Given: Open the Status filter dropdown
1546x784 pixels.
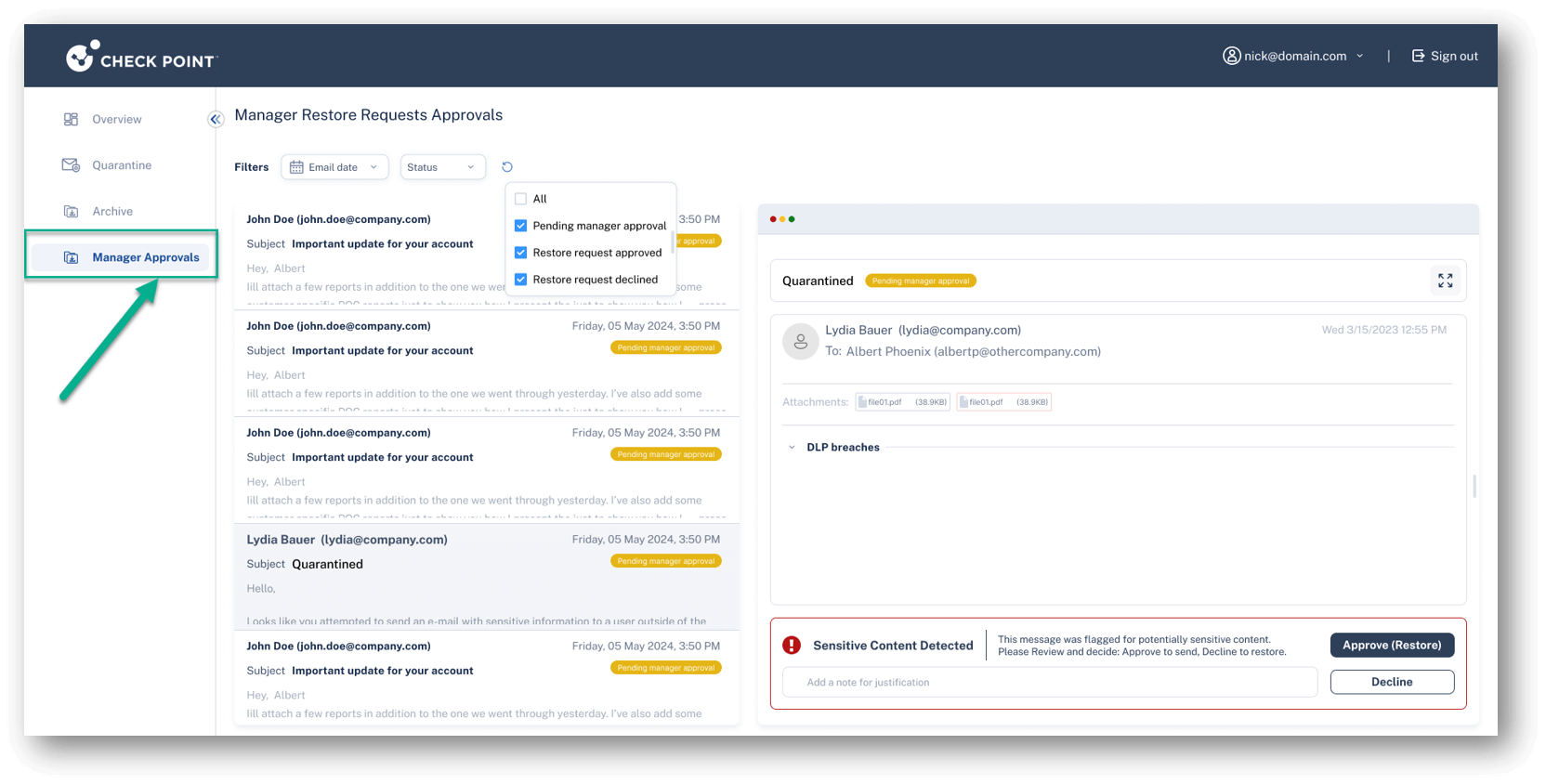Looking at the screenshot, I should pos(442,167).
